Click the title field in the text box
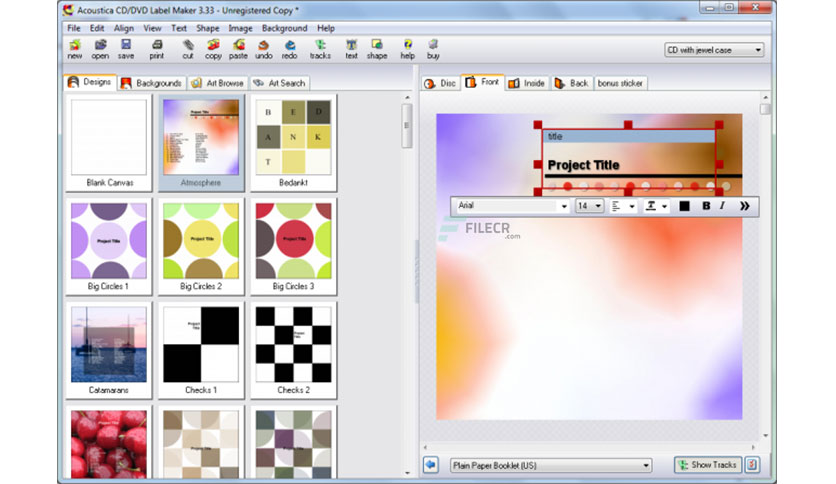 point(629,136)
